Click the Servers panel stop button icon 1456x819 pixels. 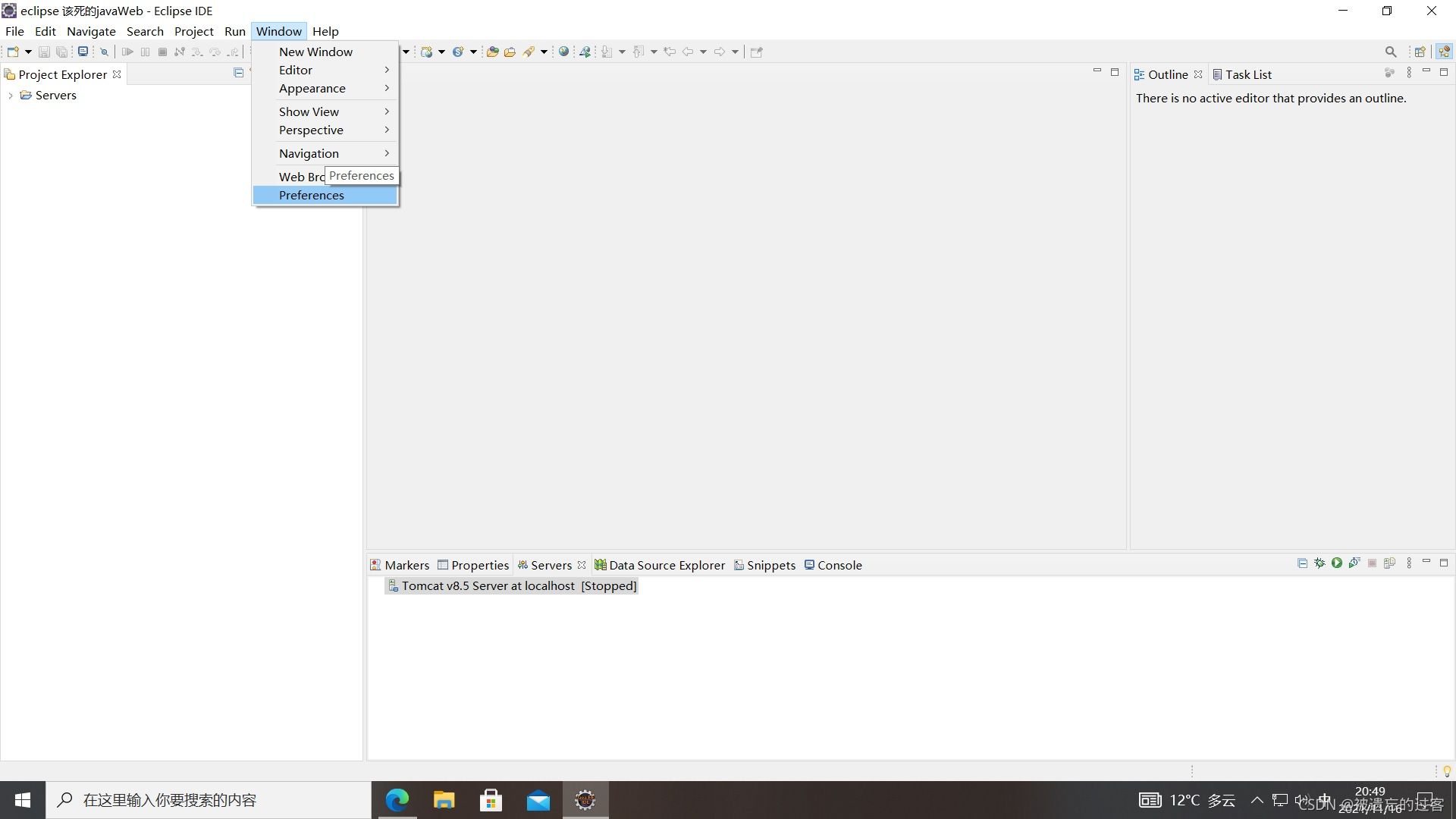coord(1372,563)
